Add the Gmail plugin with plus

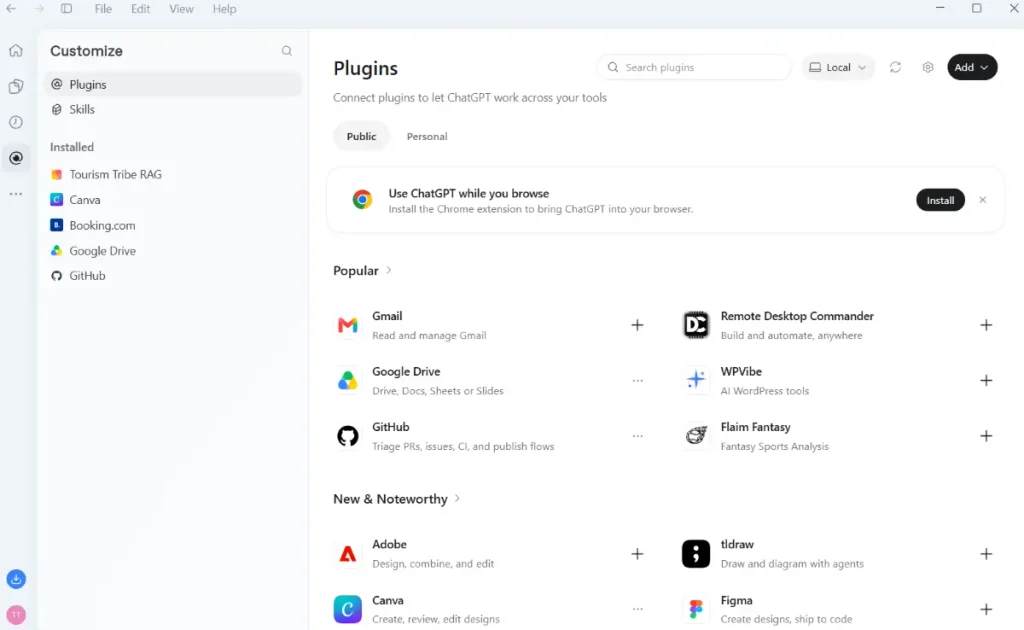[x=637, y=325]
